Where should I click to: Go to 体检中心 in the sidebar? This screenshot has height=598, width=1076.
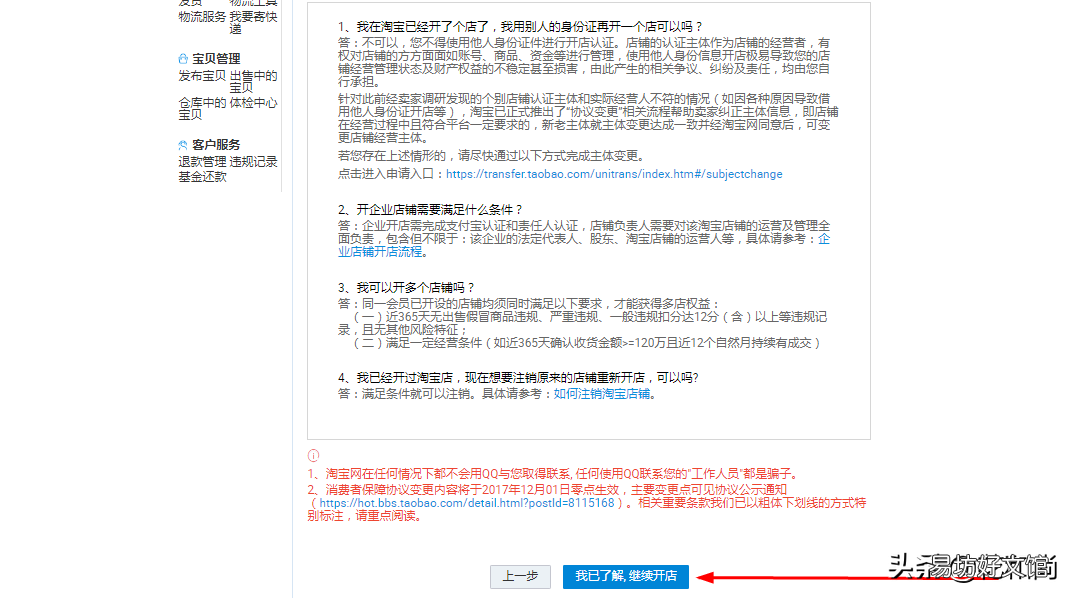coord(253,103)
